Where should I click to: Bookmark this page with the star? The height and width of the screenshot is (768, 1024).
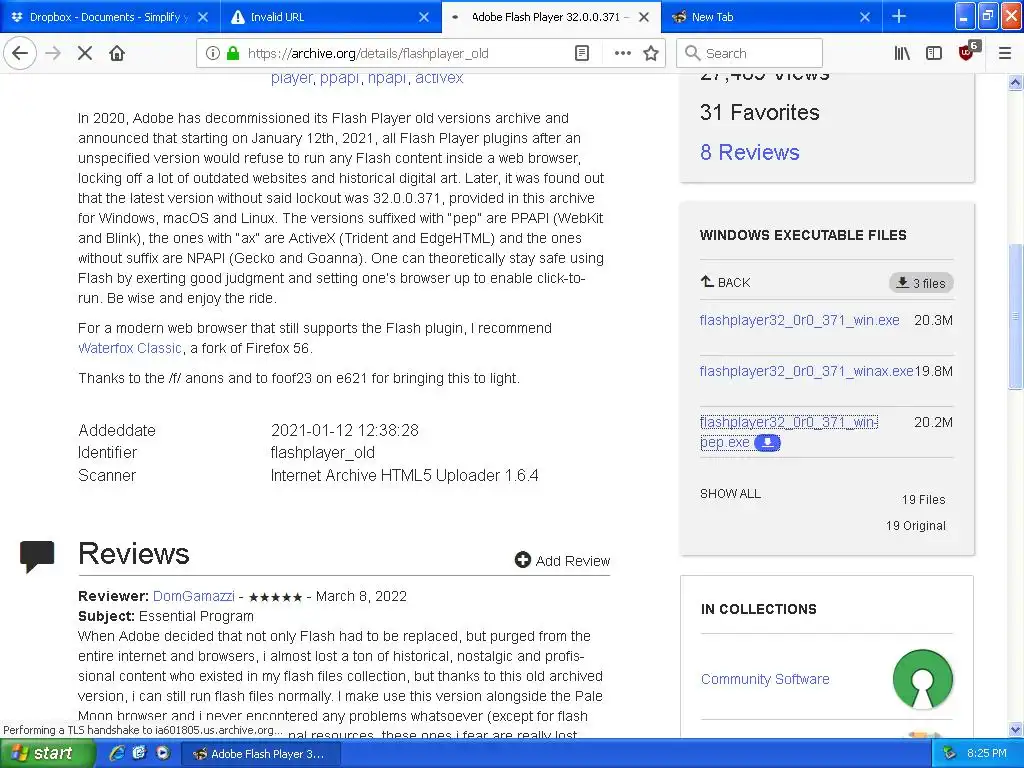650,53
